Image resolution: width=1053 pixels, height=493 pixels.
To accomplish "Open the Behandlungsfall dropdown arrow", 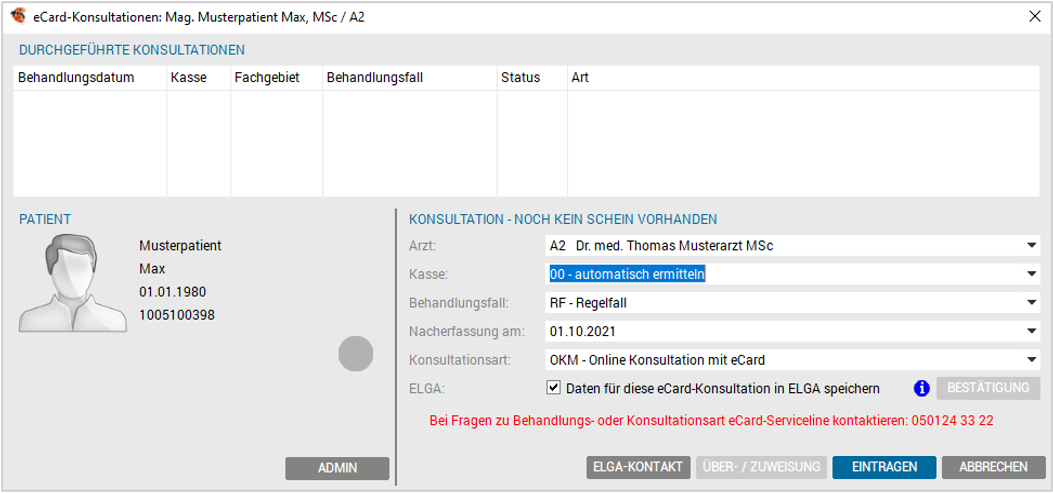I will pyautogui.click(x=1032, y=303).
